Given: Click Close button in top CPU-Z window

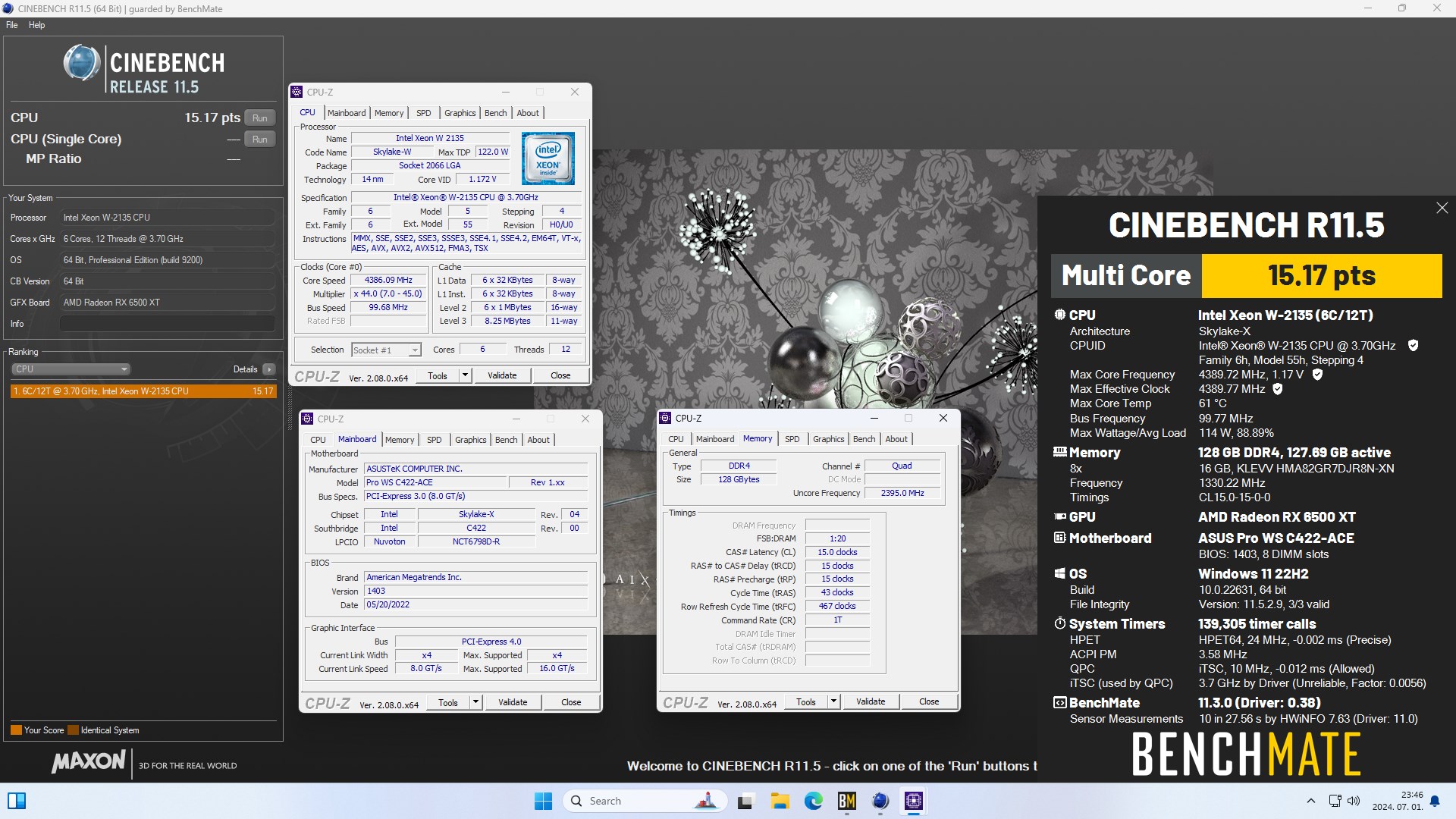Looking at the screenshot, I should click(560, 375).
